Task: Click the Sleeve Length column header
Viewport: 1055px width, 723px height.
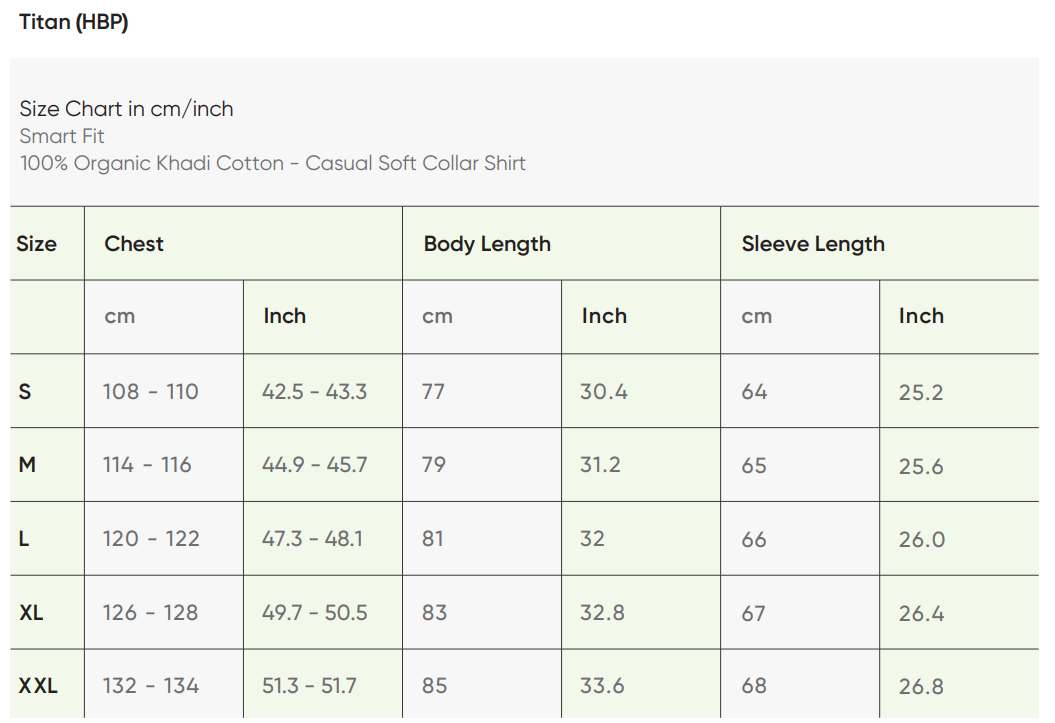Action: [x=813, y=244]
